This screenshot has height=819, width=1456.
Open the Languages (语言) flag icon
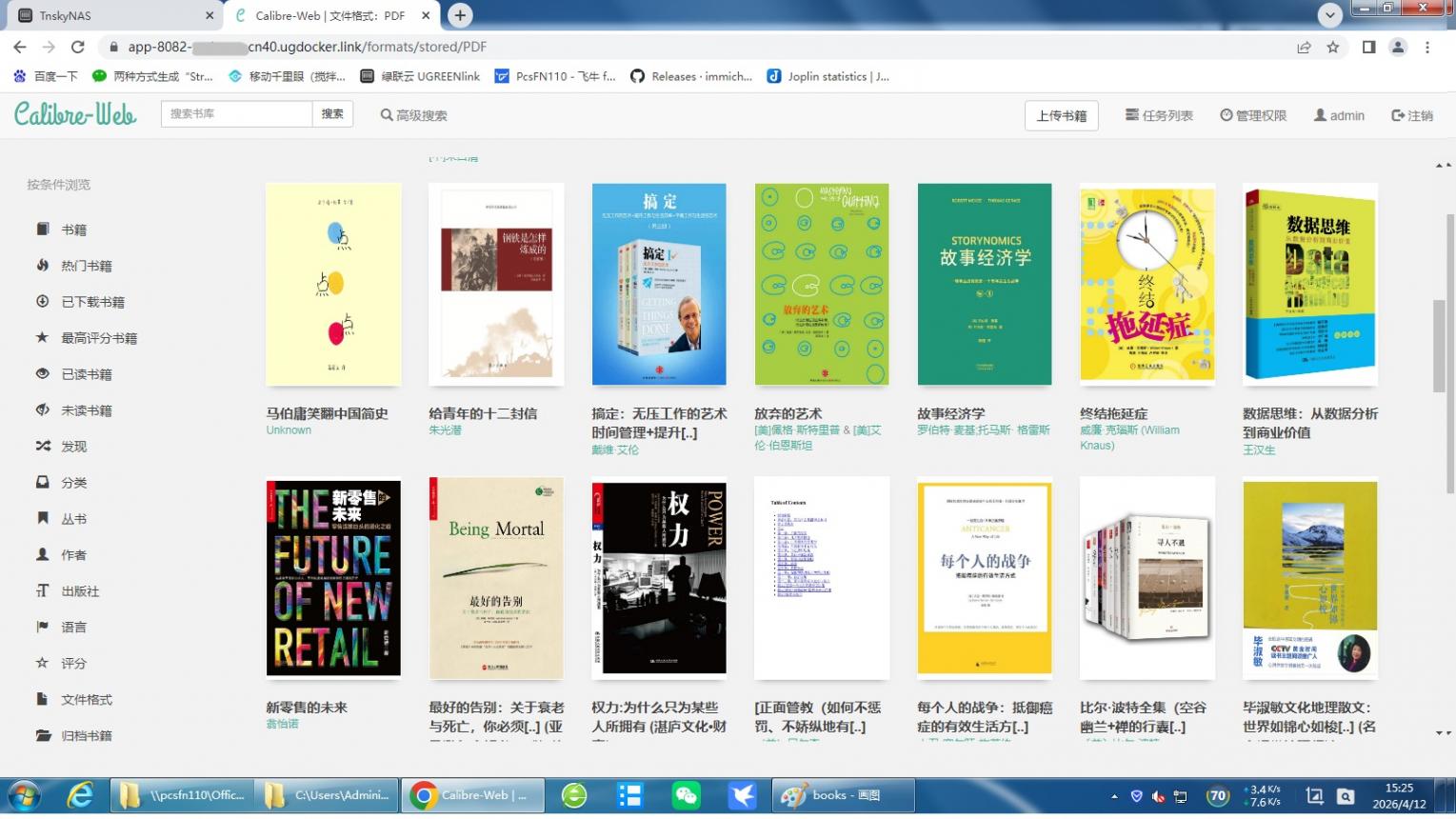tap(43, 628)
